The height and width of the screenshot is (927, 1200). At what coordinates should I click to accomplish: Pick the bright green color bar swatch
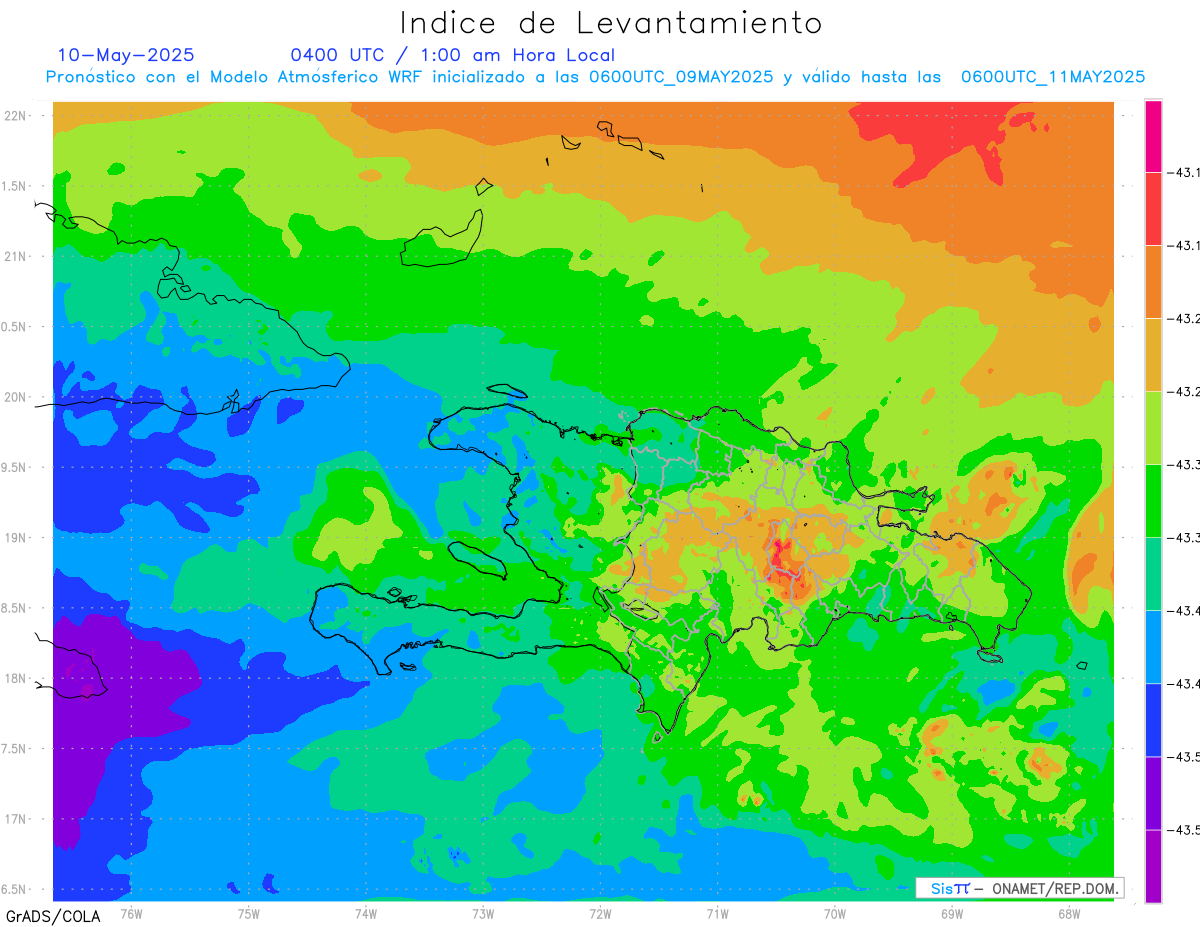1153,501
